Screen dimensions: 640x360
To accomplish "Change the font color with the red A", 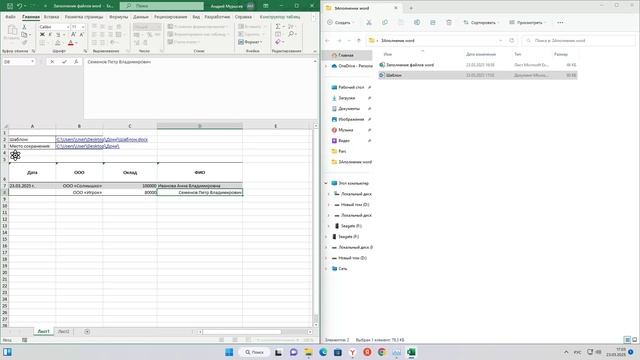I will [x=71, y=42].
